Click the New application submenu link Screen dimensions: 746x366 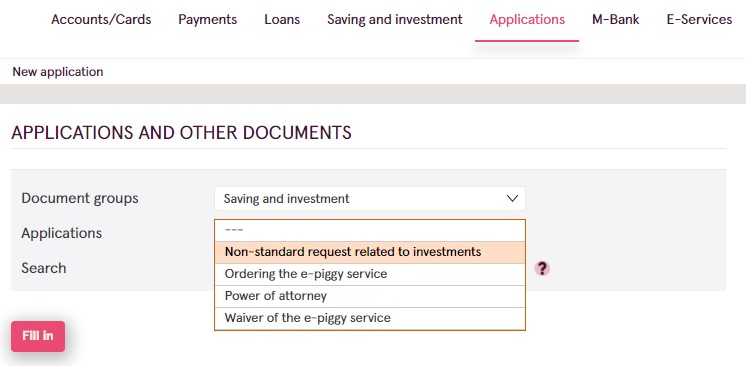click(58, 72)
